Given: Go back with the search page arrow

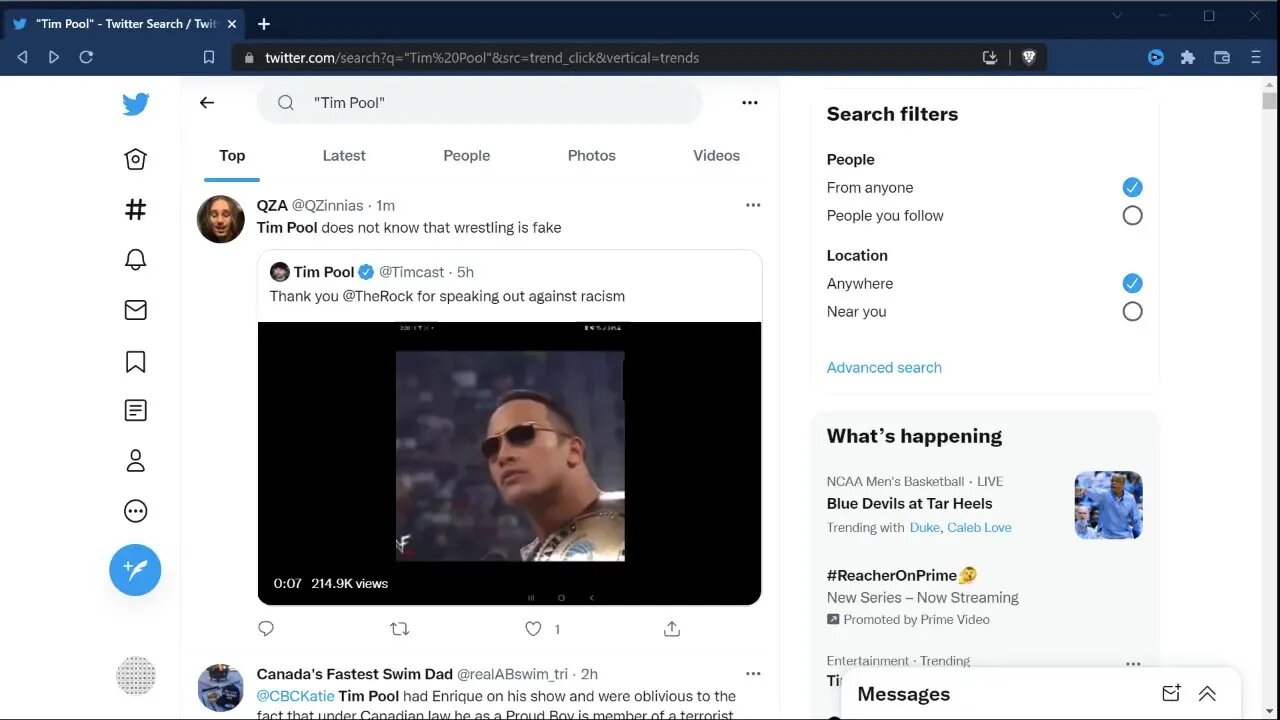Looking at the screenshot, I should [207, 102].
